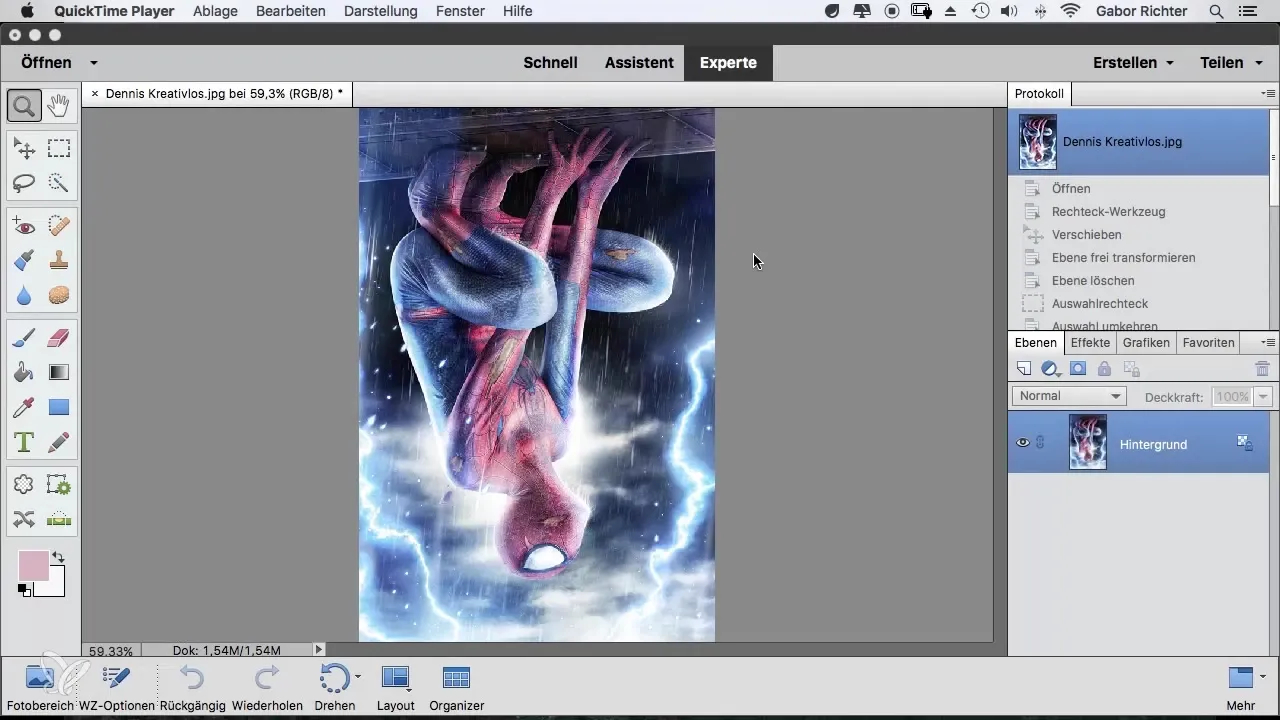This screenshot has width=1280, height=720.
Task: Select the Text tool
Action: [x=24, y=441]
